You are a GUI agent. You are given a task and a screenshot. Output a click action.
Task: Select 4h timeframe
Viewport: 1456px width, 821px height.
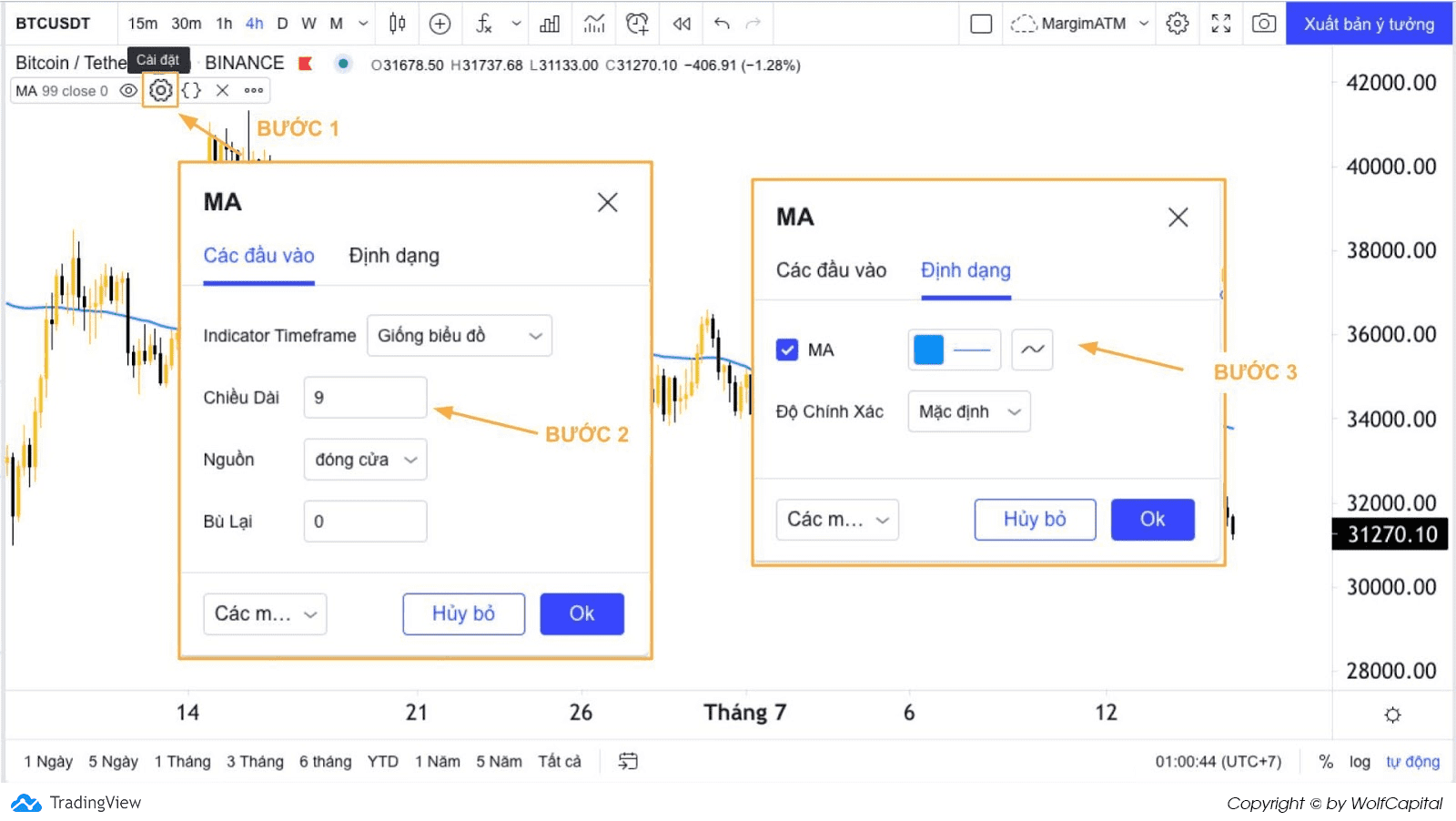[x=255, y=24]
